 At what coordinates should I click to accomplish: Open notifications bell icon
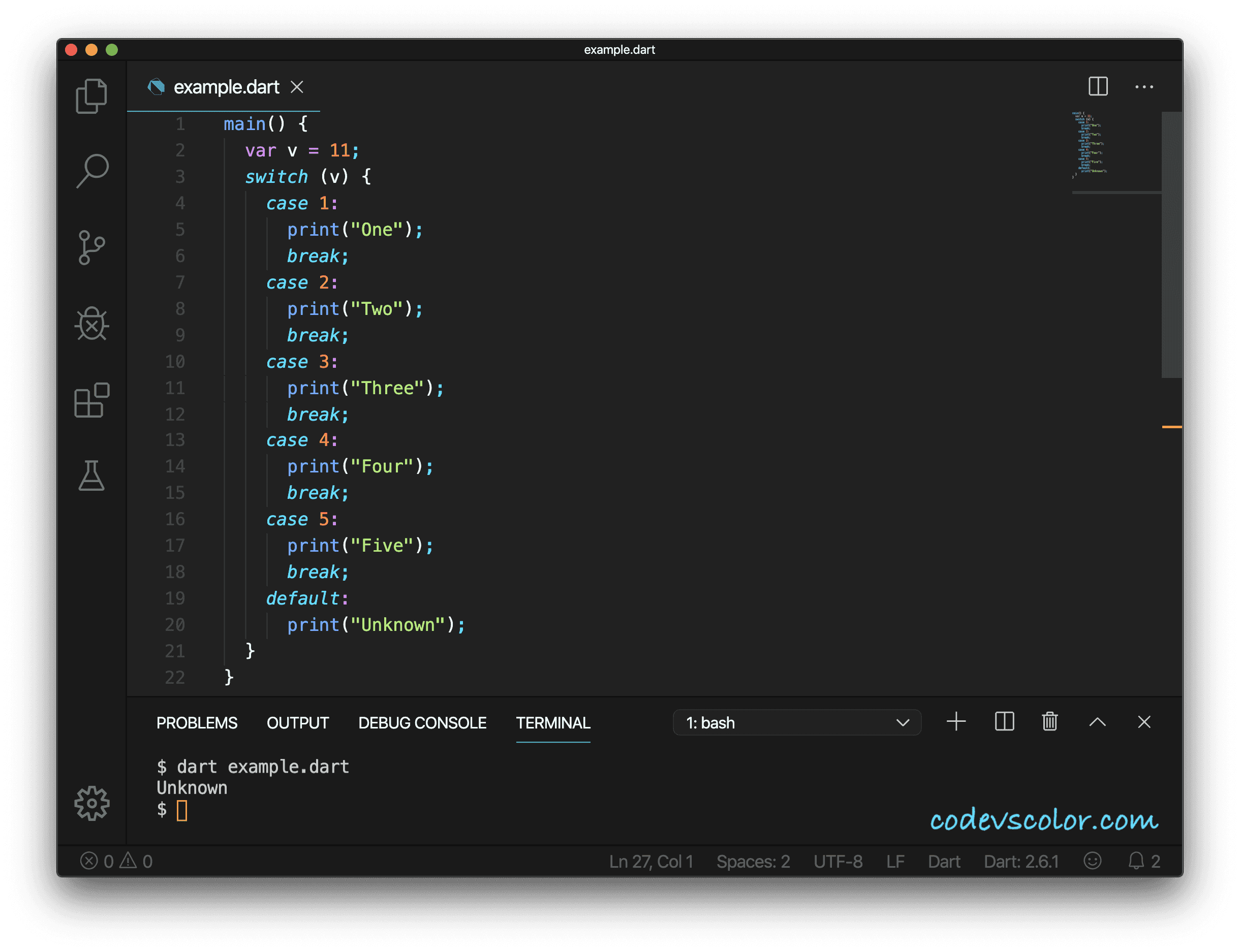(x=1143, y=861)
